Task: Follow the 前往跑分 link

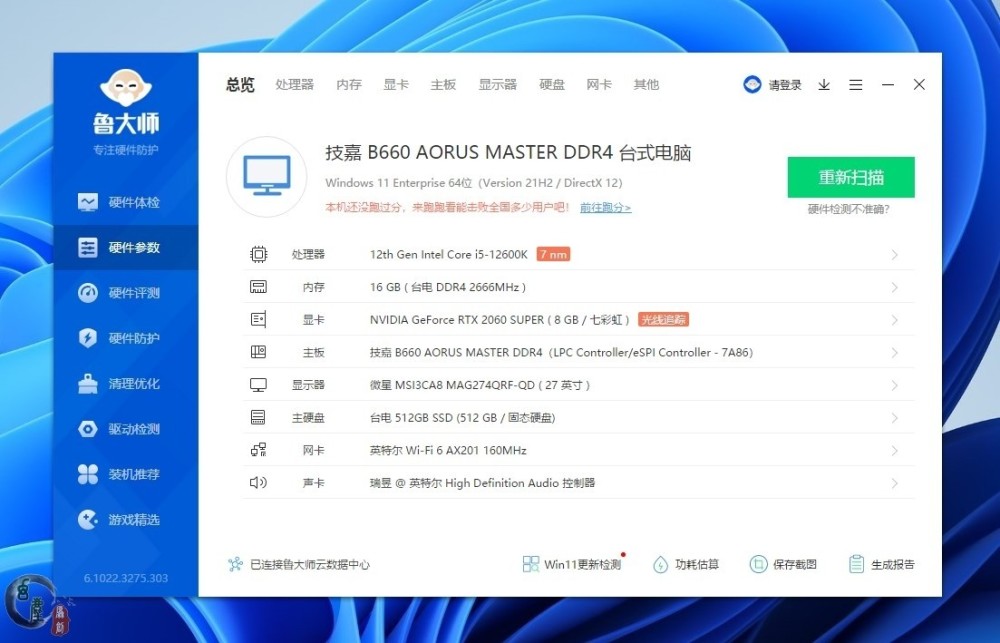Action: (605, 208)
